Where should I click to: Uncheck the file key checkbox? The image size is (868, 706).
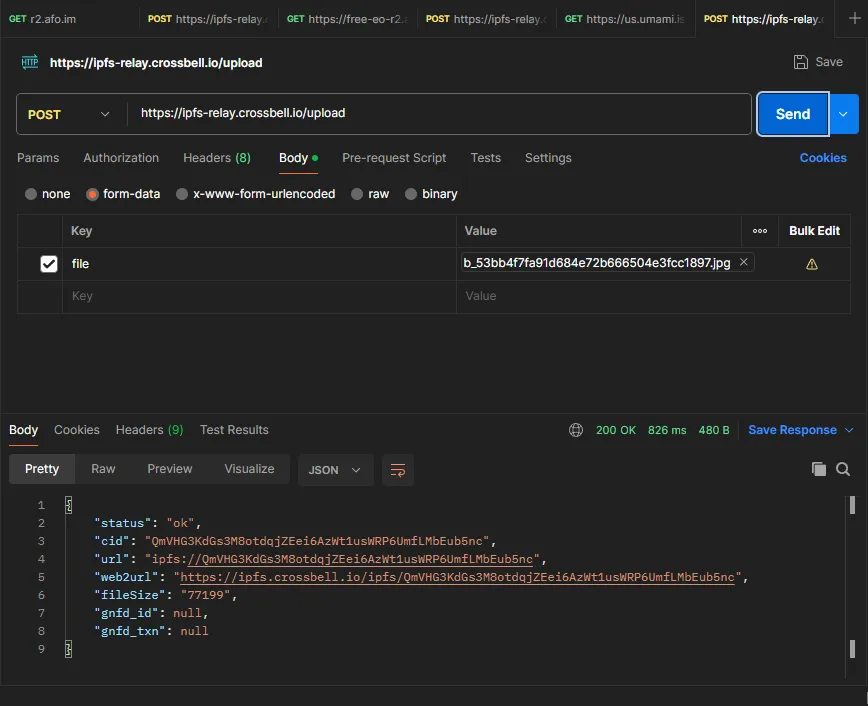(x=48, y=264)
